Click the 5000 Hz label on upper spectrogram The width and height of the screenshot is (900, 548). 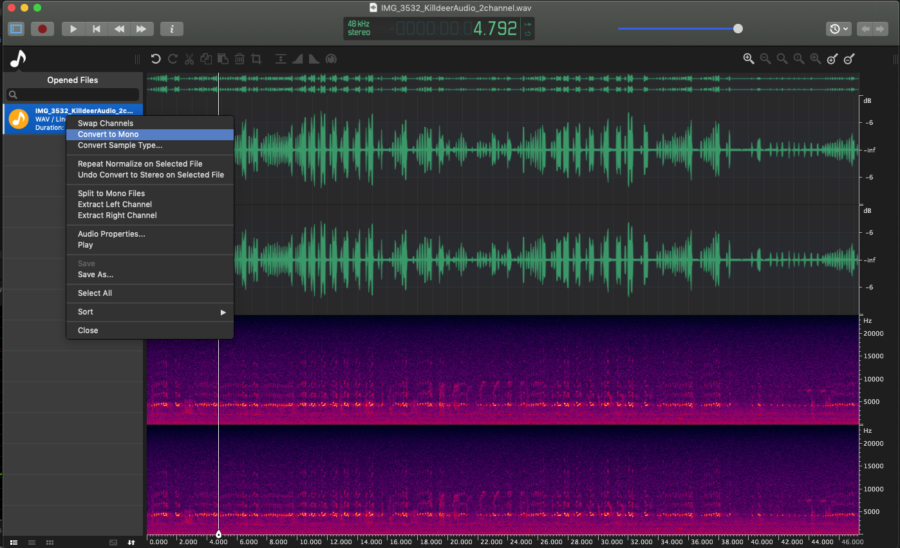(872, 402)
